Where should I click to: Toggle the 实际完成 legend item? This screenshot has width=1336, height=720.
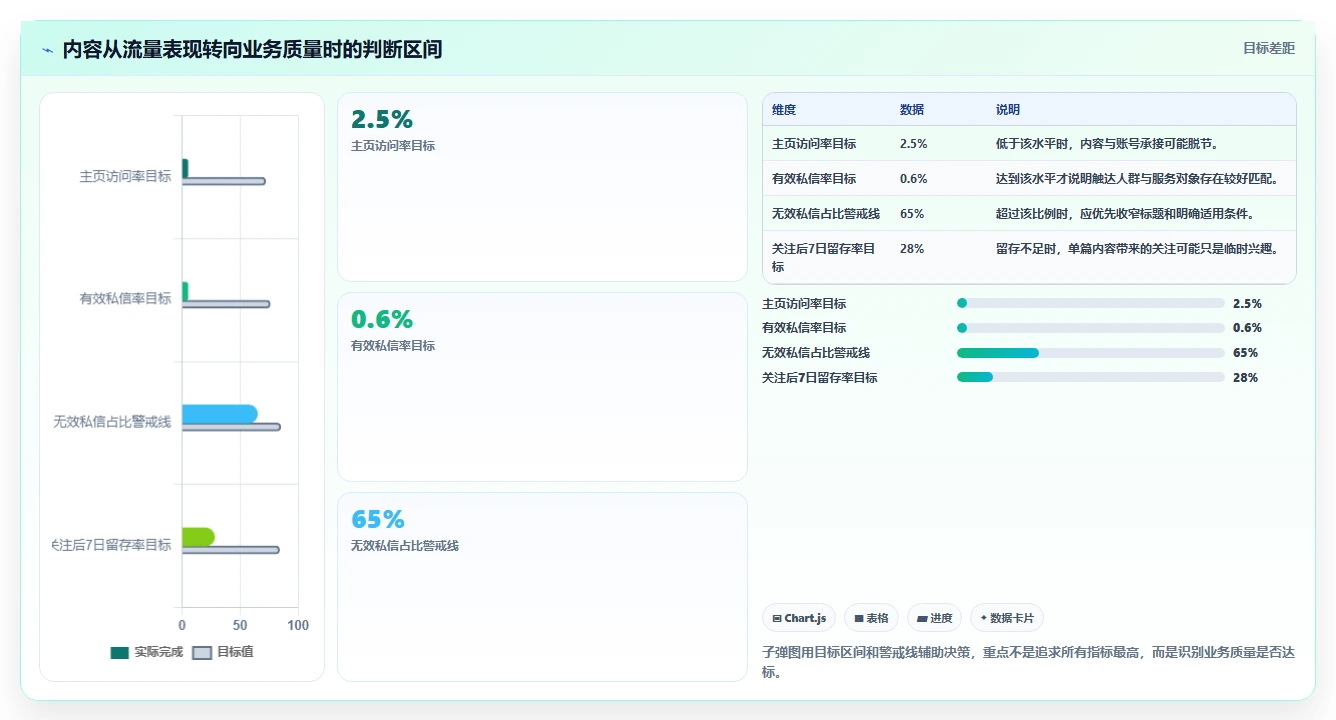point(146,652)
